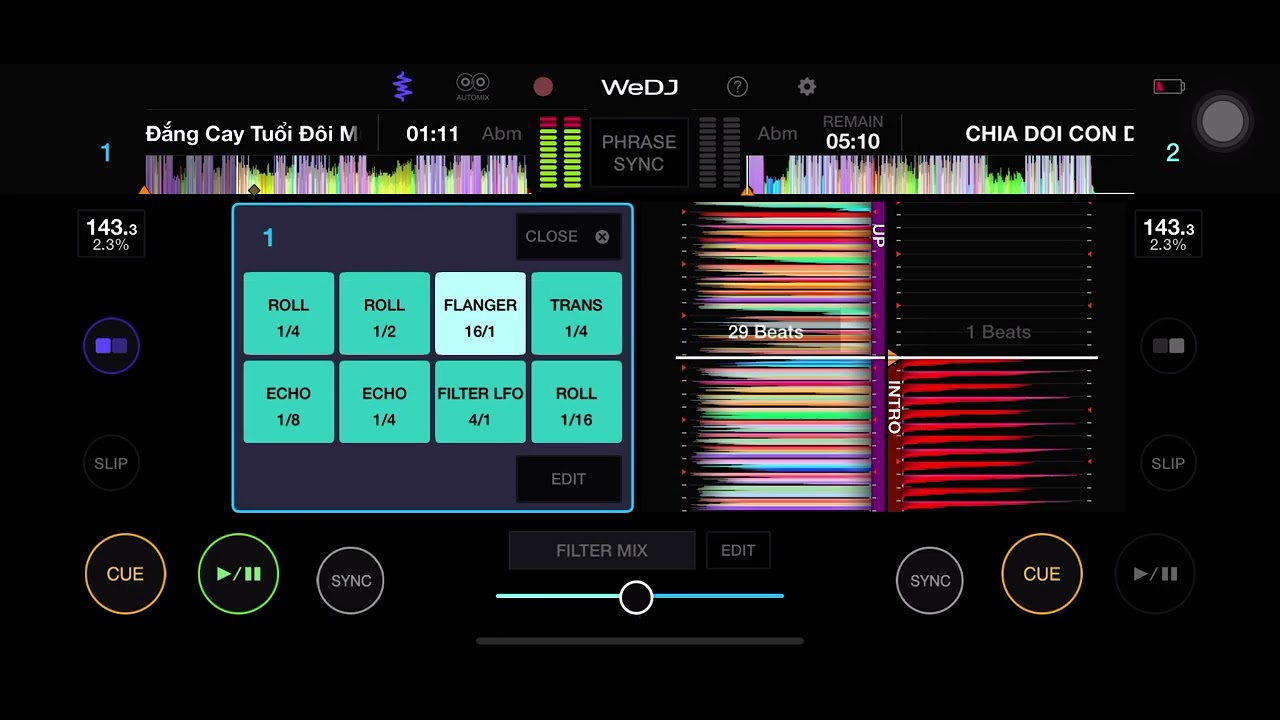1280x720 pixels.
Task: Tap the red low battery indicator
Action: [1169, 87]
